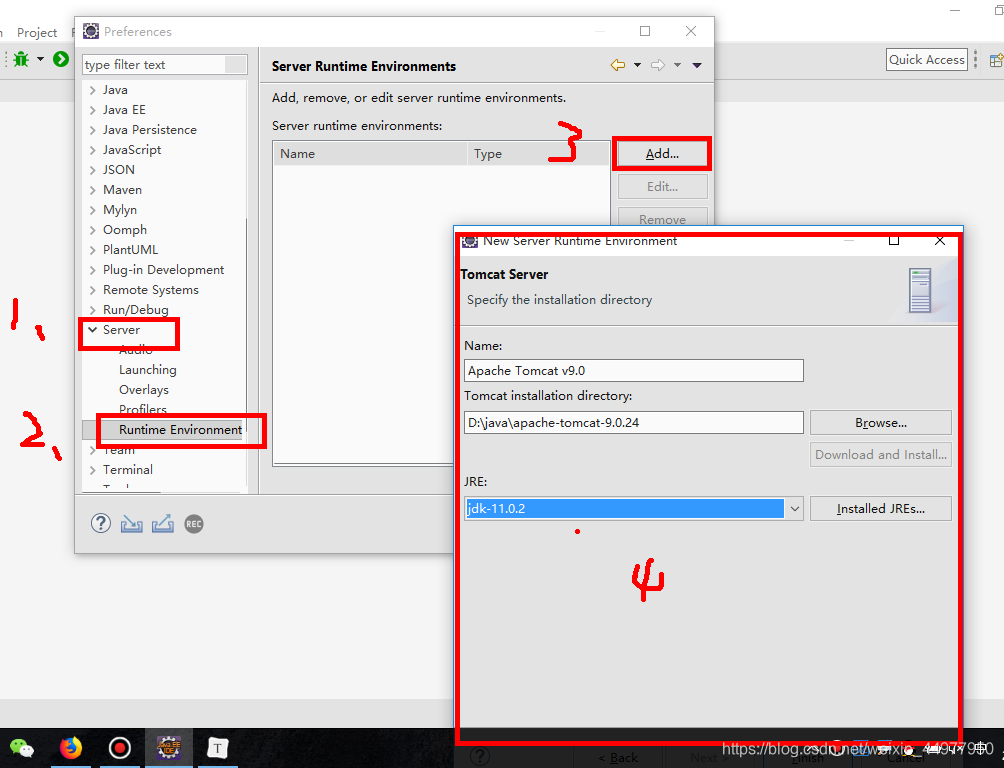
Task: Collapse the Server tree node
Action: (93, 330)
